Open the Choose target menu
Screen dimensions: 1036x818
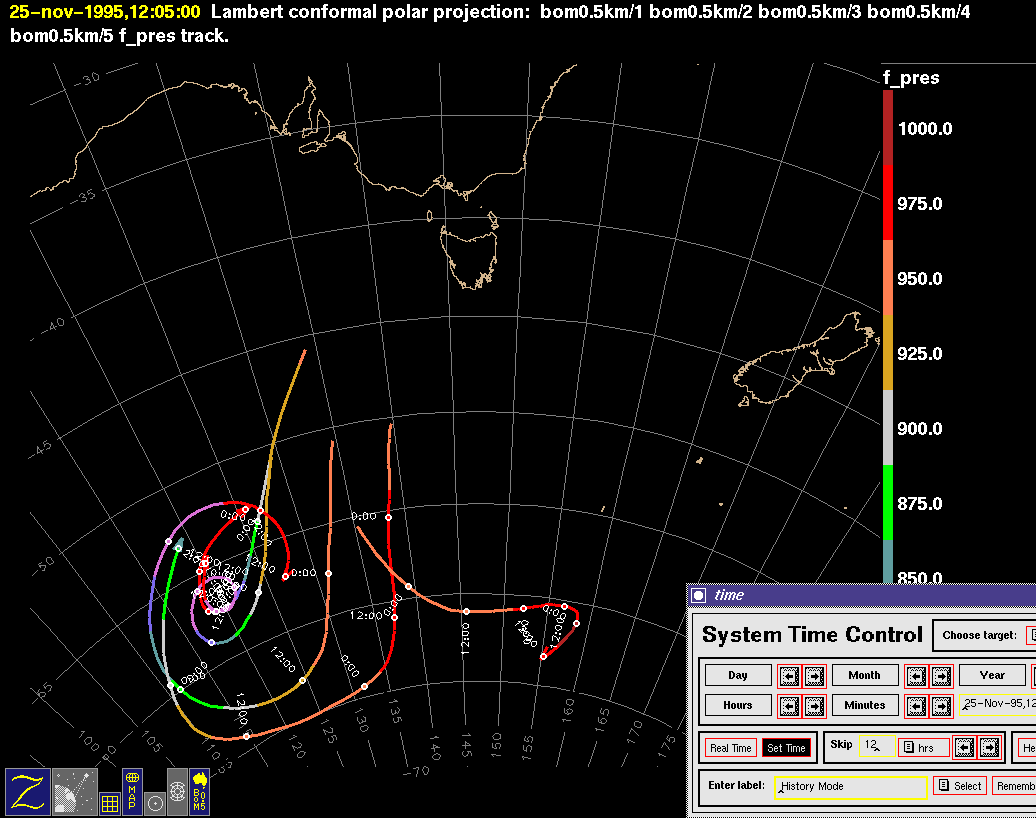[1030, 635]
